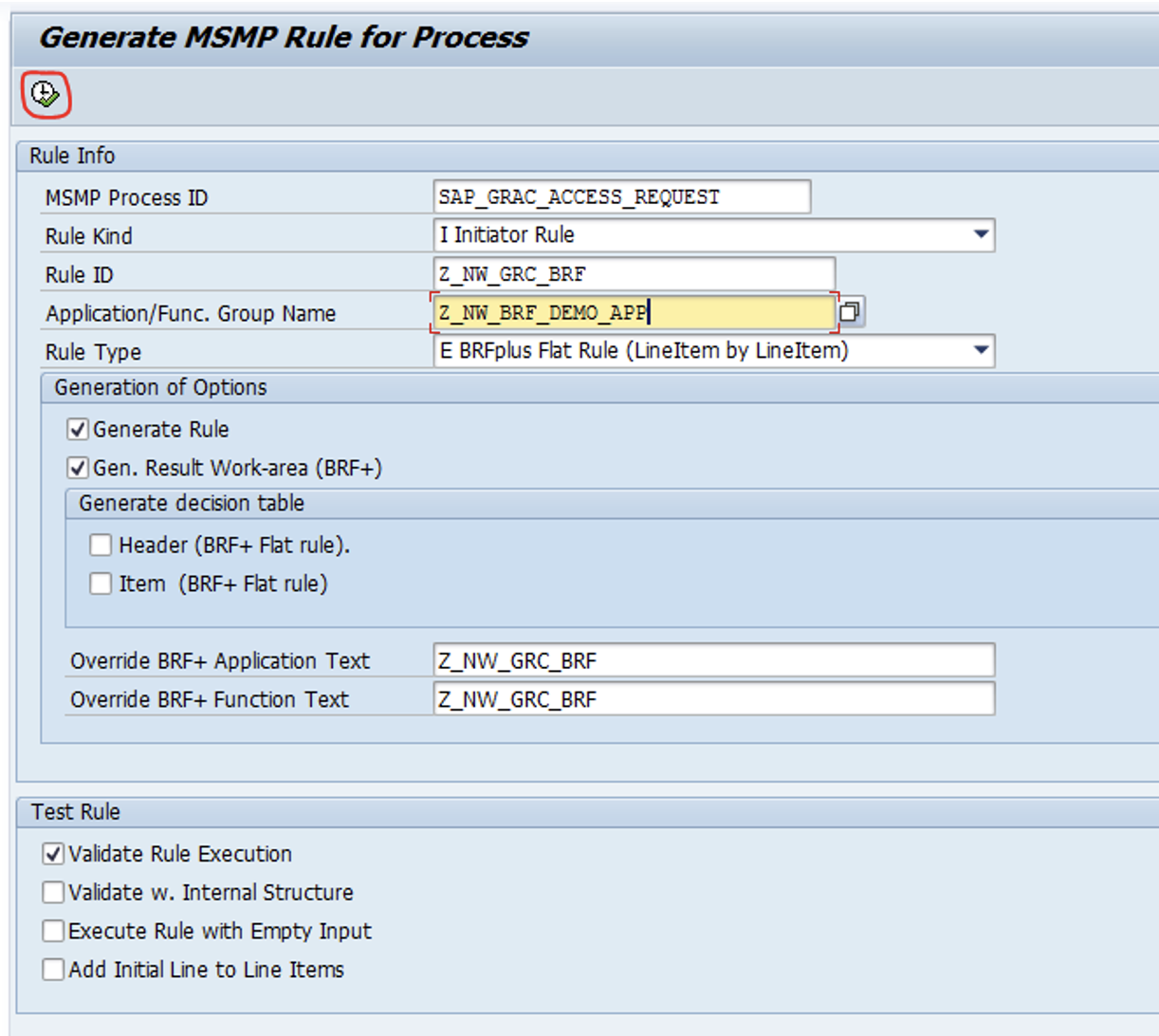The image size is (1159, 1036).
Task: Uncheck Validate Rule Execution
Action: [x=53, y=854]
